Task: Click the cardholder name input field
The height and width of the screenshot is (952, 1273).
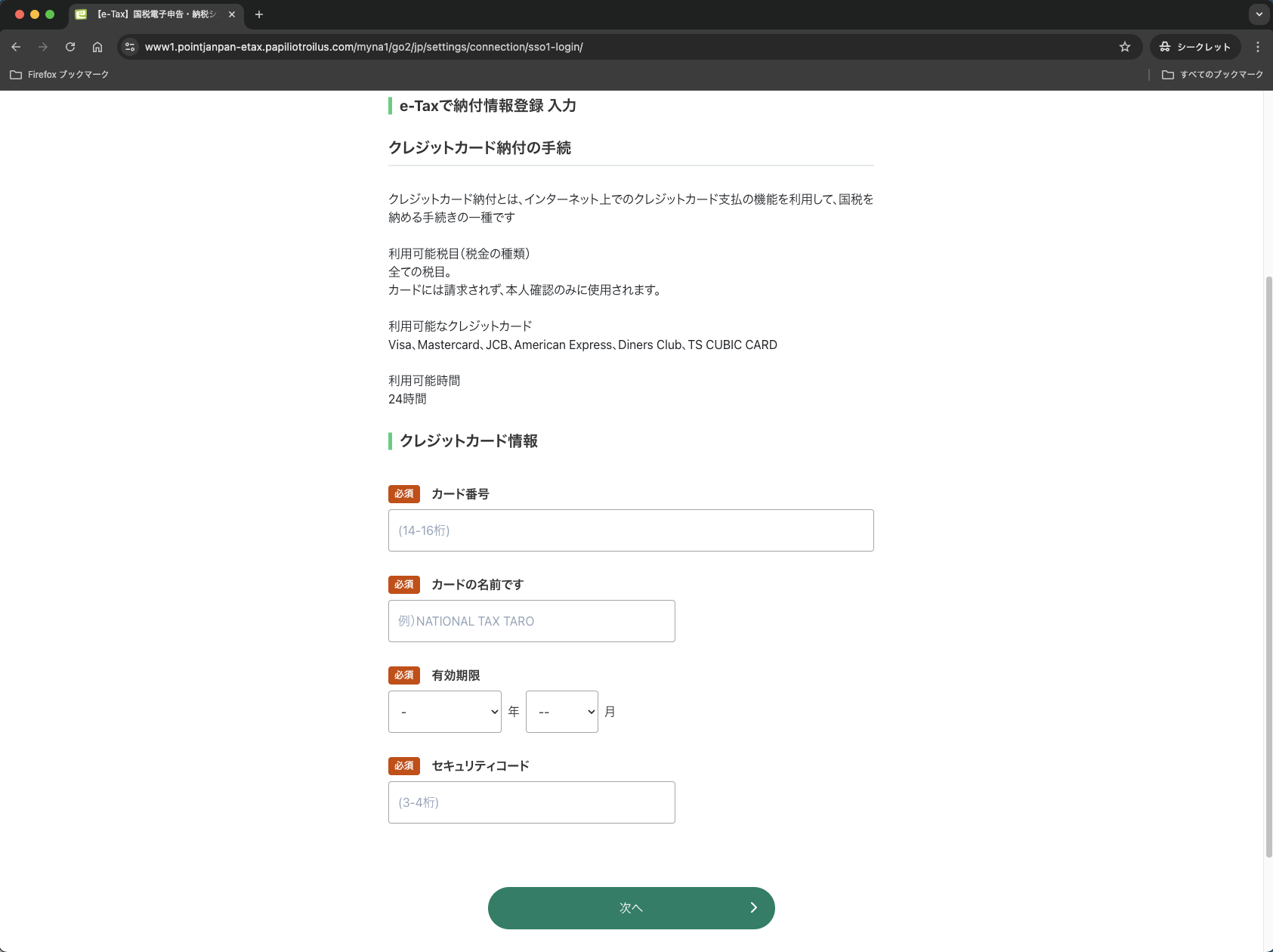Action: pos(531,620)
